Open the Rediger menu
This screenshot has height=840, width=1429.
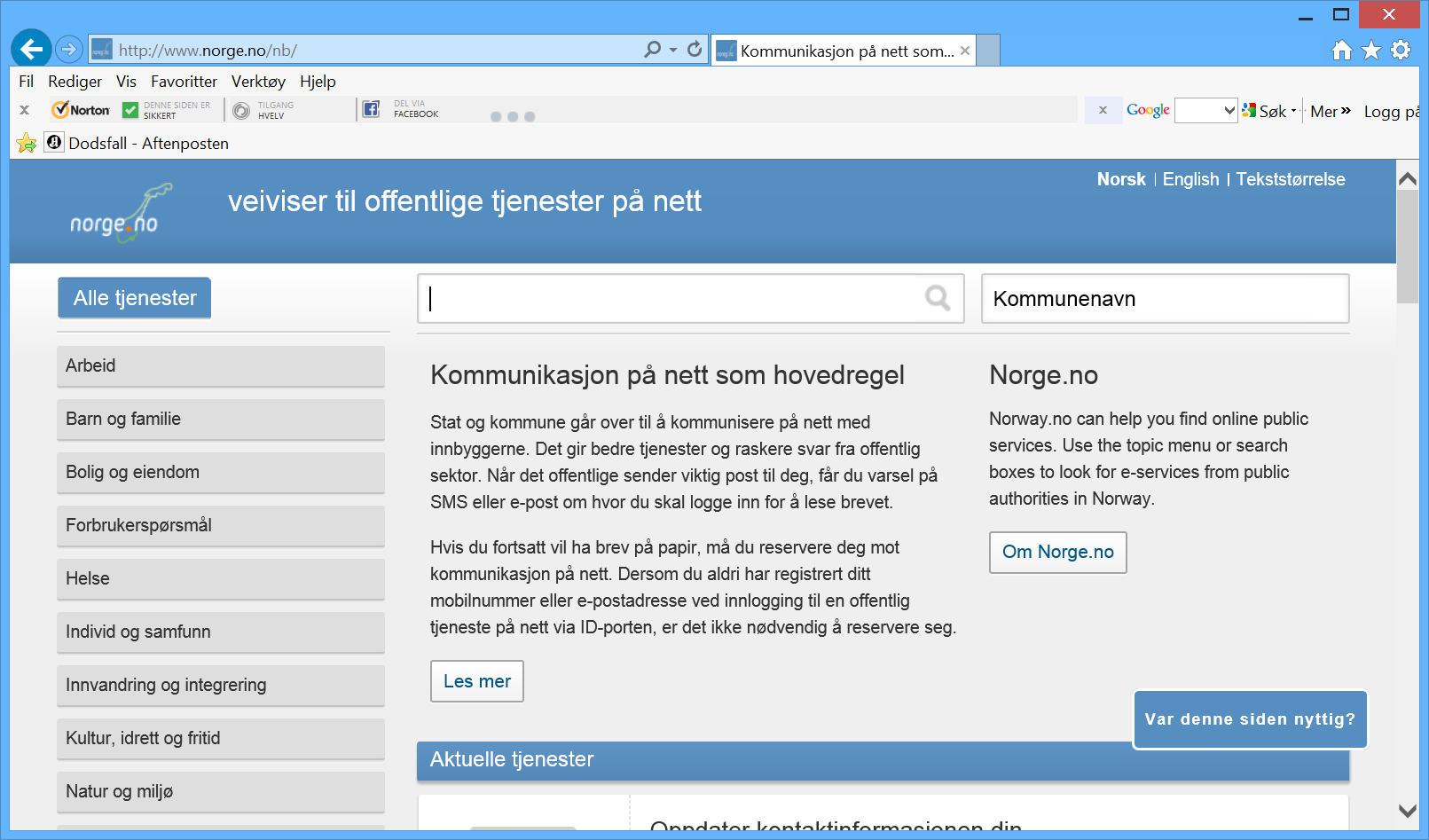tap(75, 82)
